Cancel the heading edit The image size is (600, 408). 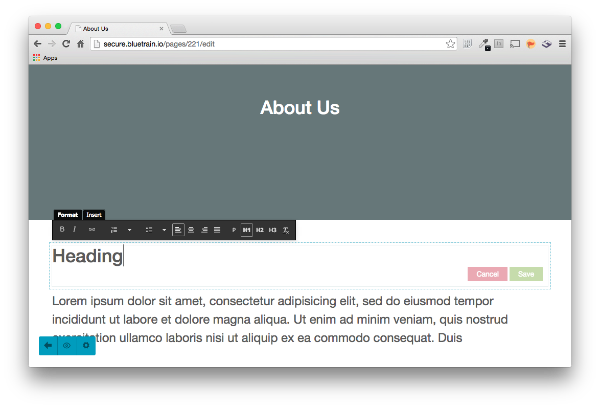(x=487, y=274)
